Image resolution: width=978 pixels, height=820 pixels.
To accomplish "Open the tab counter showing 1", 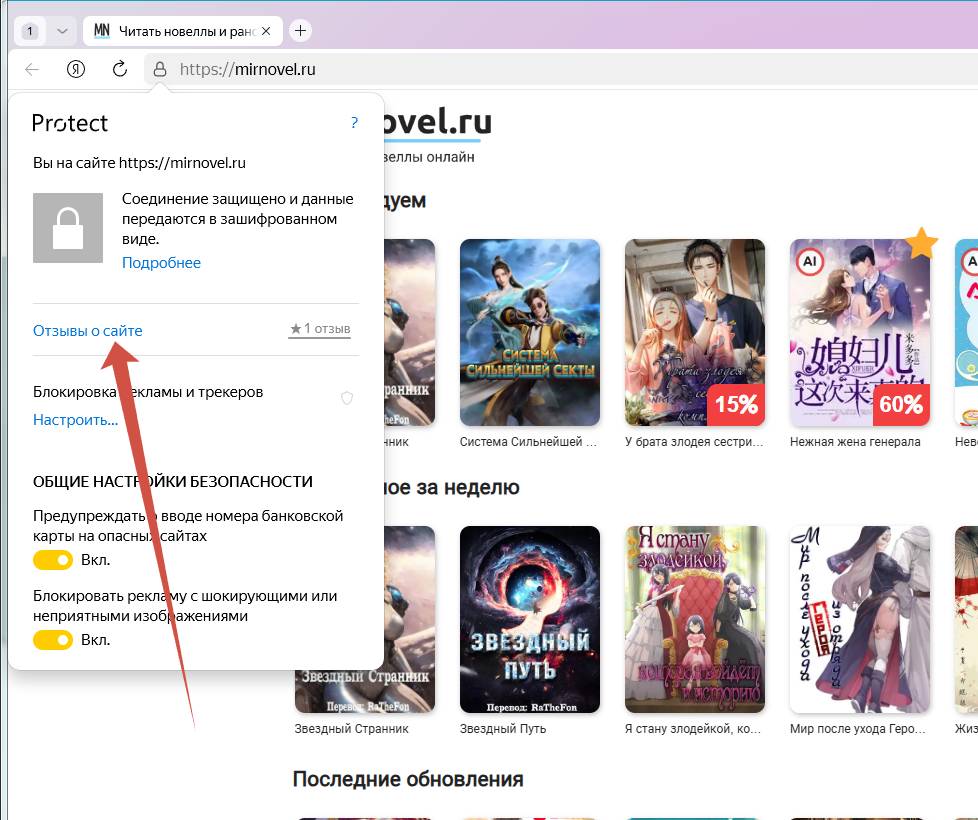I will tap(30, 31).
